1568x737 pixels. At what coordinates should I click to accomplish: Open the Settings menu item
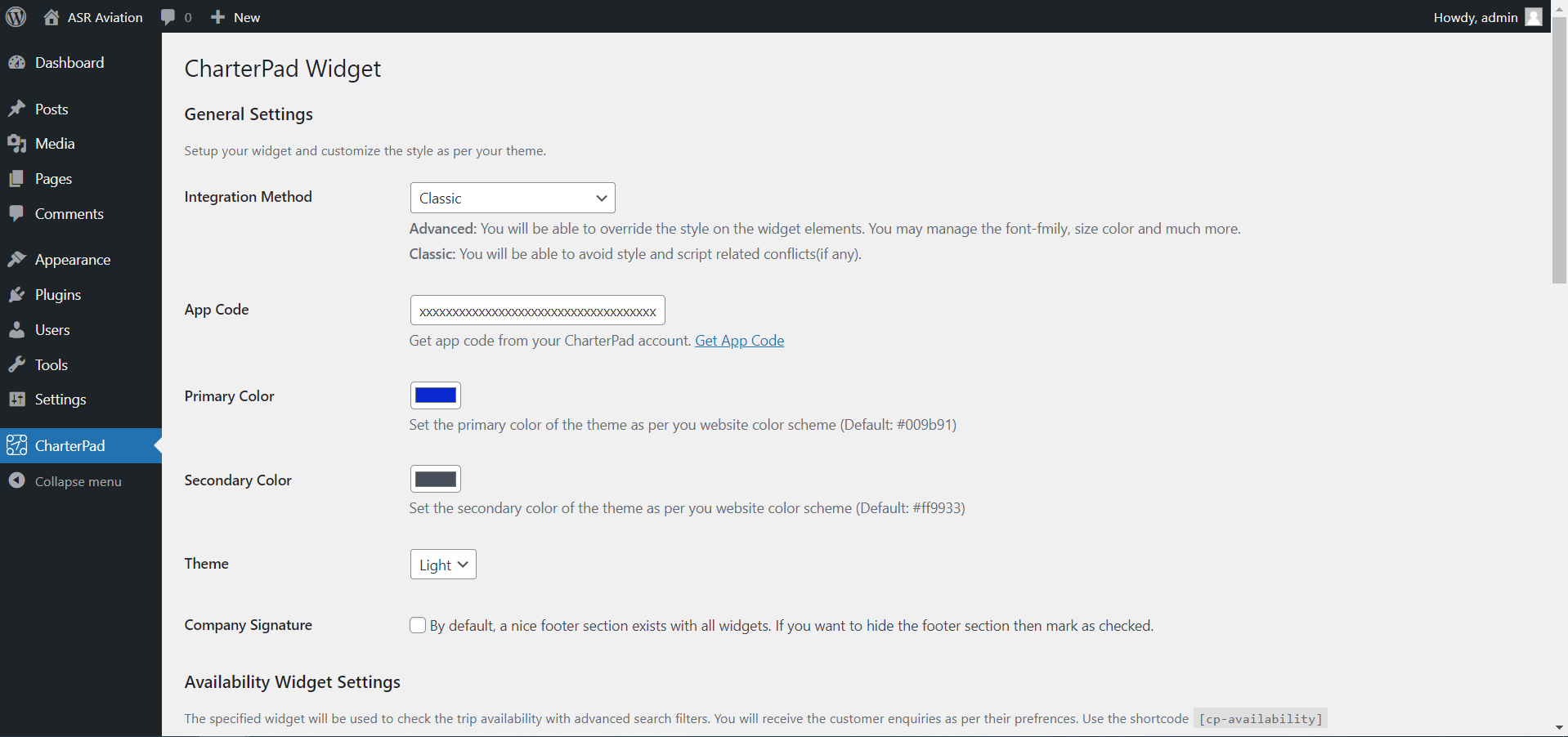point(60,400)
